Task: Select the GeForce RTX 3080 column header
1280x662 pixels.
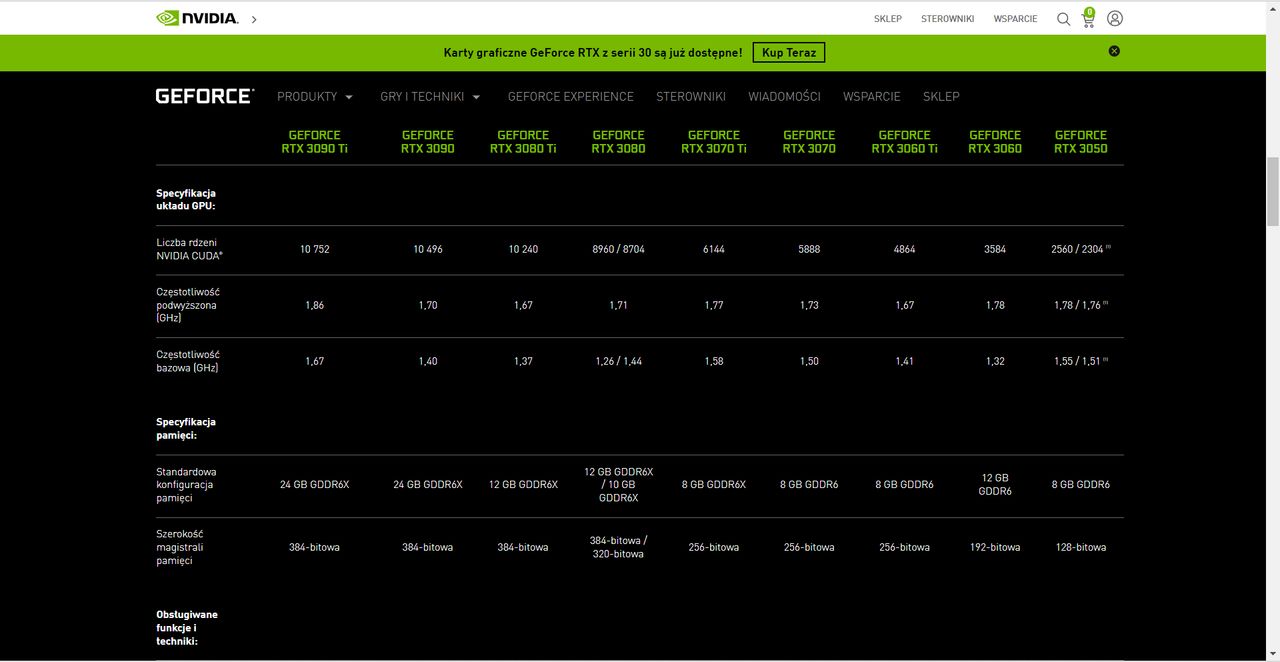Action: coord(618,142)
